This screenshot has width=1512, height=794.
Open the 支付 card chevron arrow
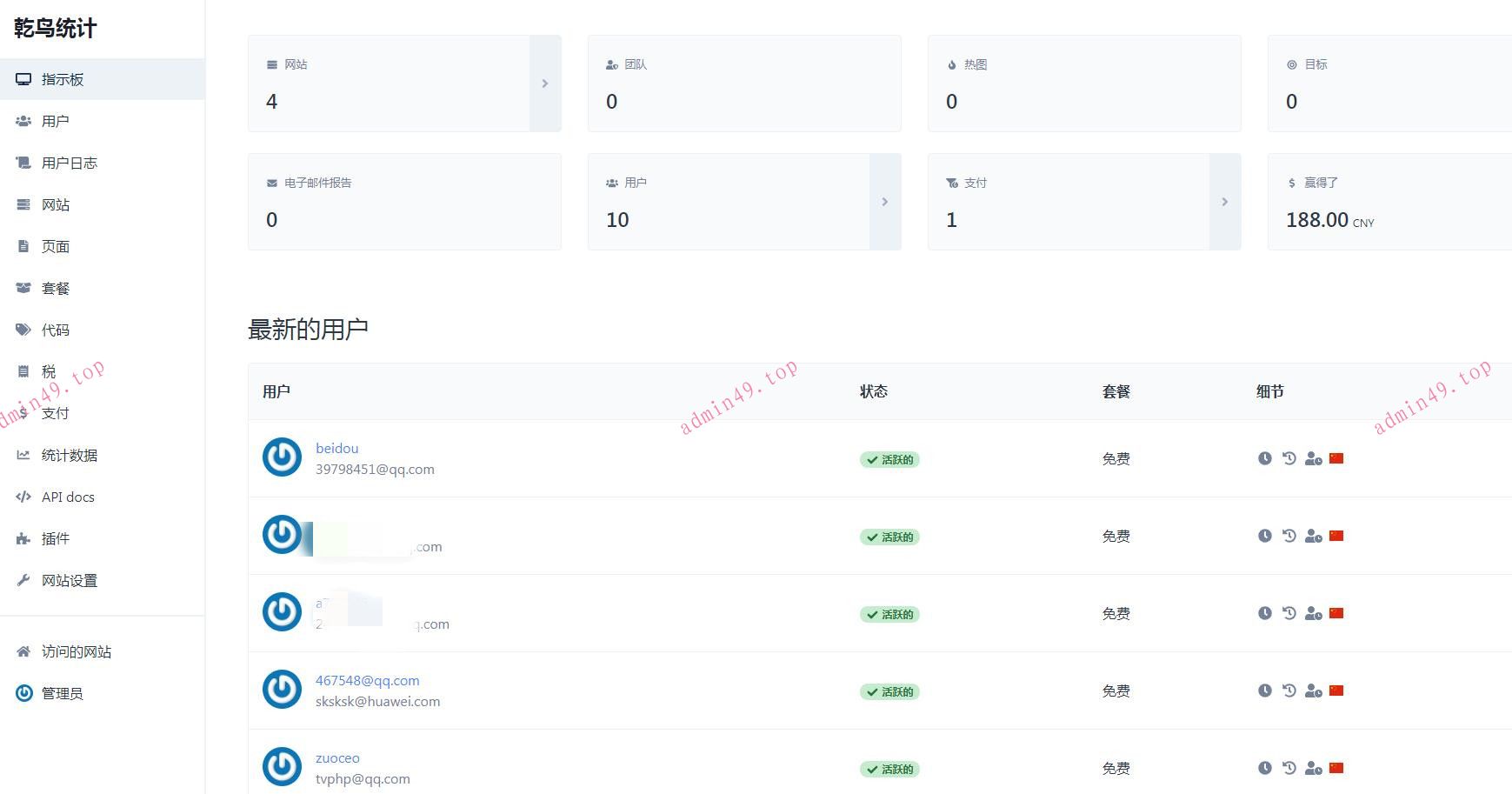tap(1225, 202)
